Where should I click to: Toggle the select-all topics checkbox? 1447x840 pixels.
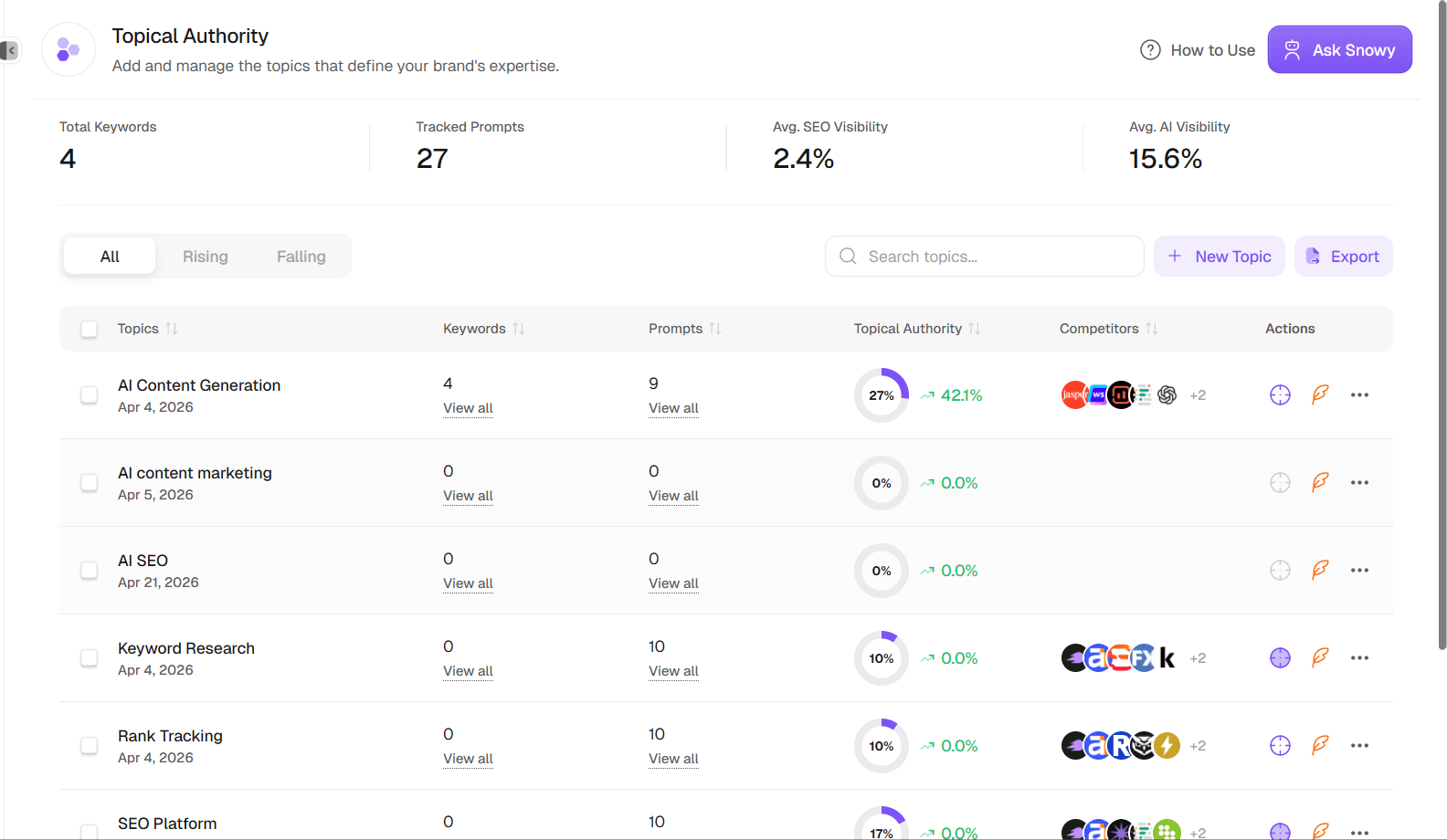(89, 329)
